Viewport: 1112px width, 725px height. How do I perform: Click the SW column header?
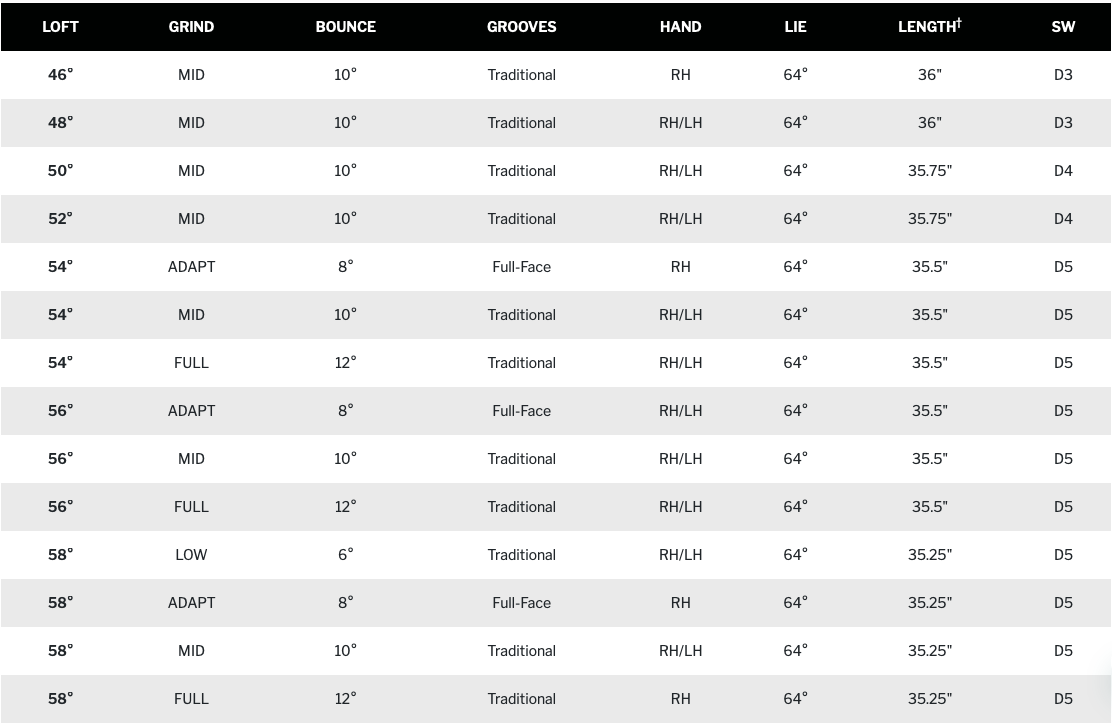click(x=1063, y=27)
